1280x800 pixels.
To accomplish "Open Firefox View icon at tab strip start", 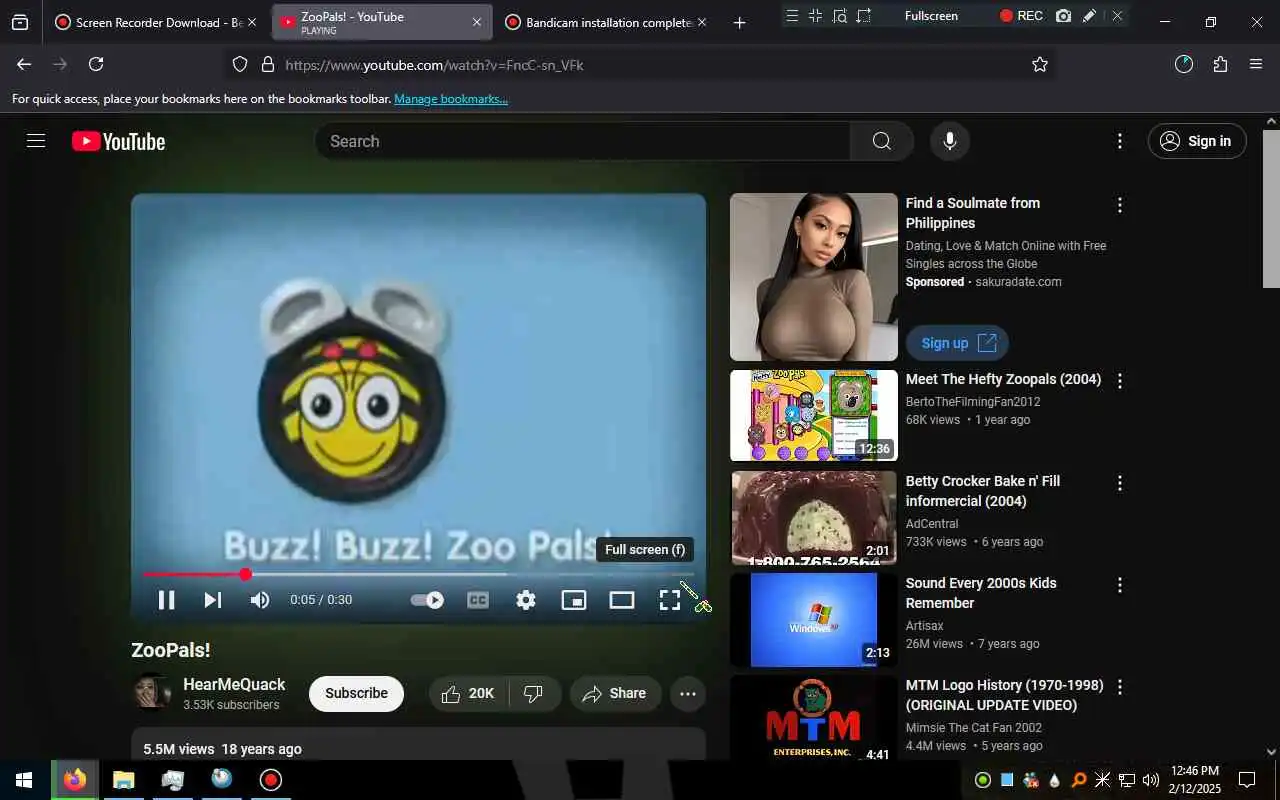I will tap(20, 22).
